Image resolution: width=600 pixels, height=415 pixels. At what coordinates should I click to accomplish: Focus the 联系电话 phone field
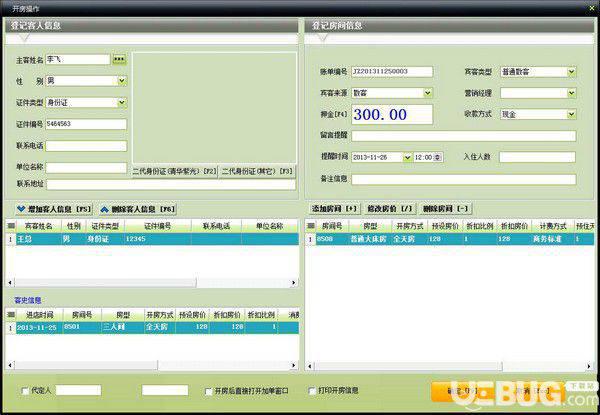(86, 146)
